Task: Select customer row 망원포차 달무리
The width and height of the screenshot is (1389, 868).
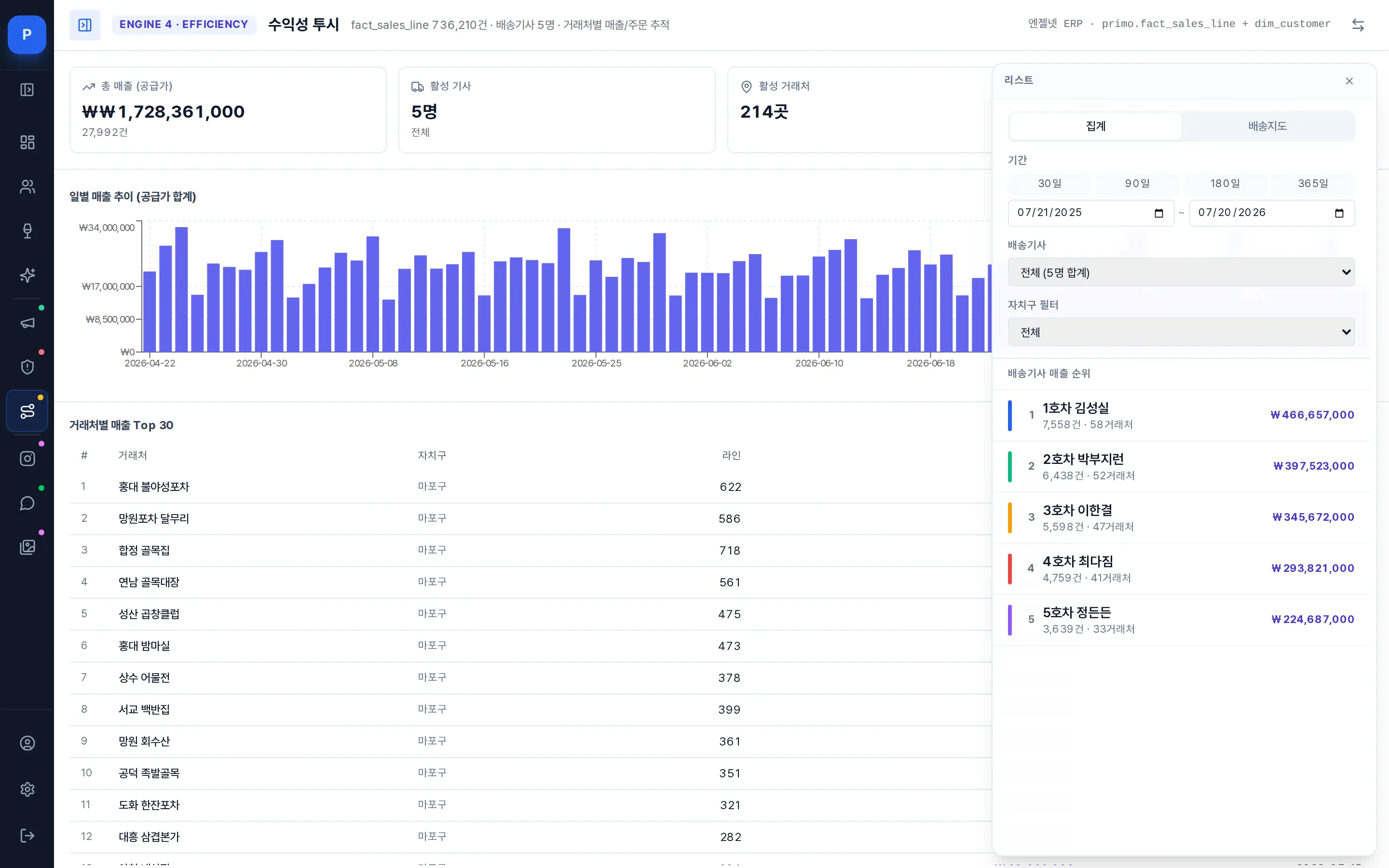Action: point(531,519)
